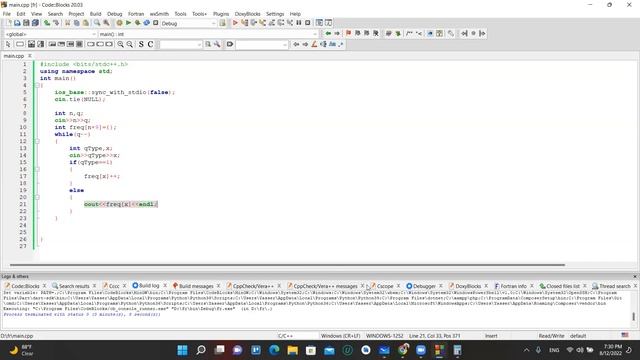Viewport: 640px width, 360px height.
Task: Collapse the fold marker at line 16
Action: pos(37,169)
